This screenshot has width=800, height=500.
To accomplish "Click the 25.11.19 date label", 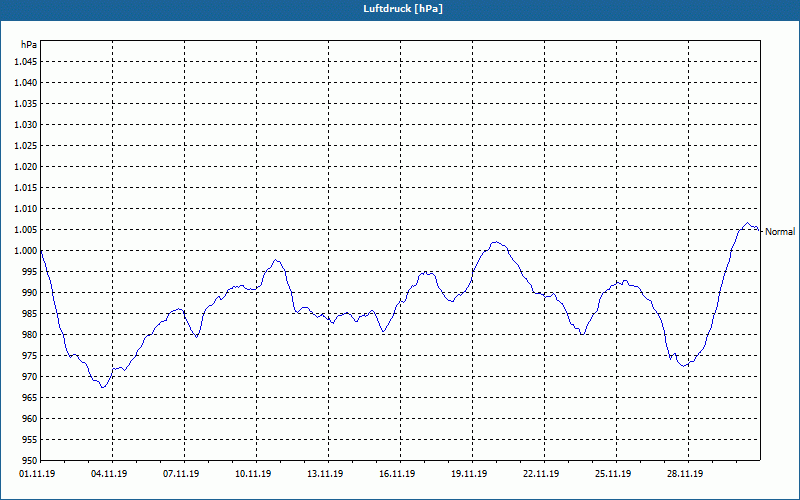I will point(613,474).
